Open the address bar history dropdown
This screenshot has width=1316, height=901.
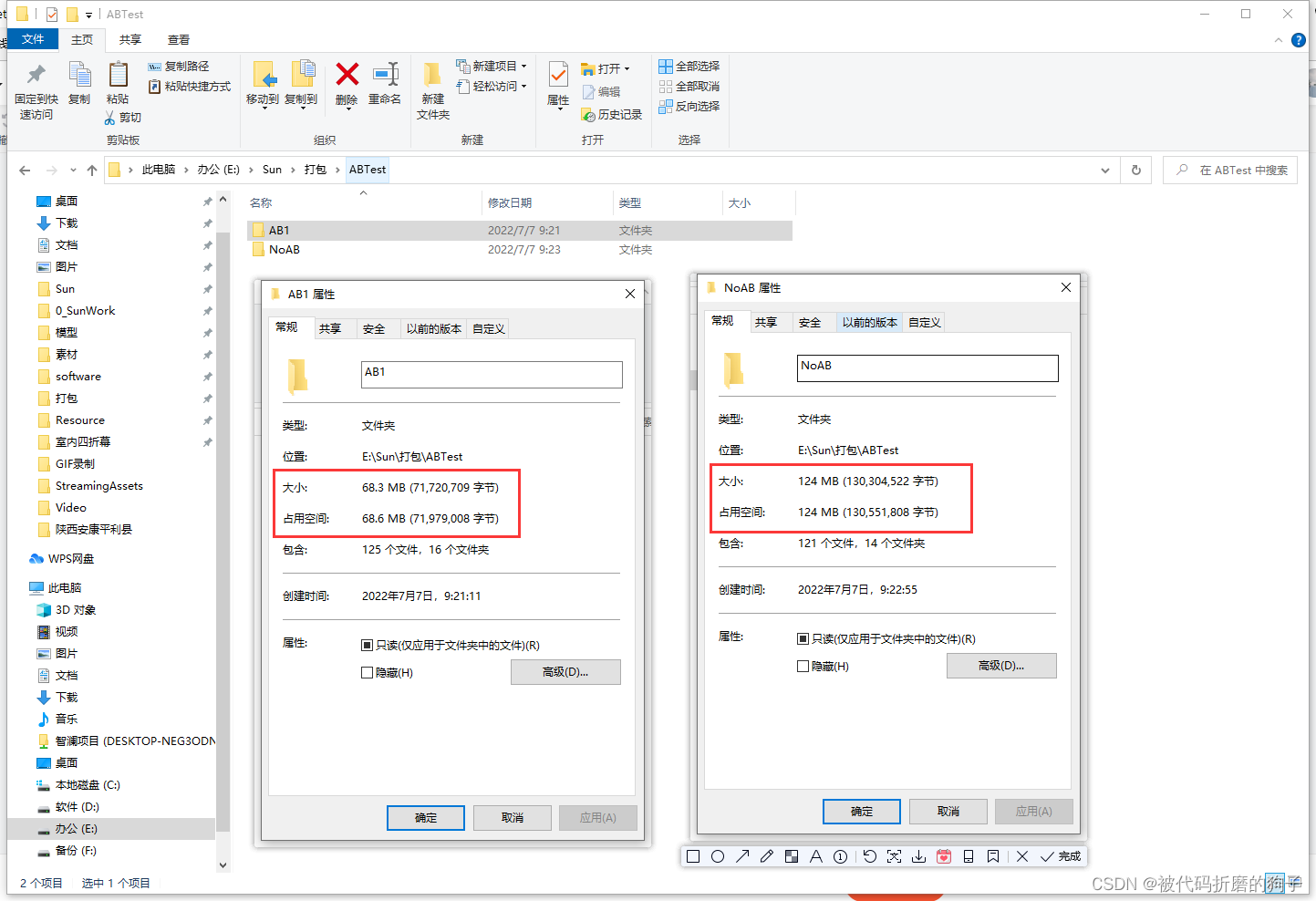tap(1105, 171)
